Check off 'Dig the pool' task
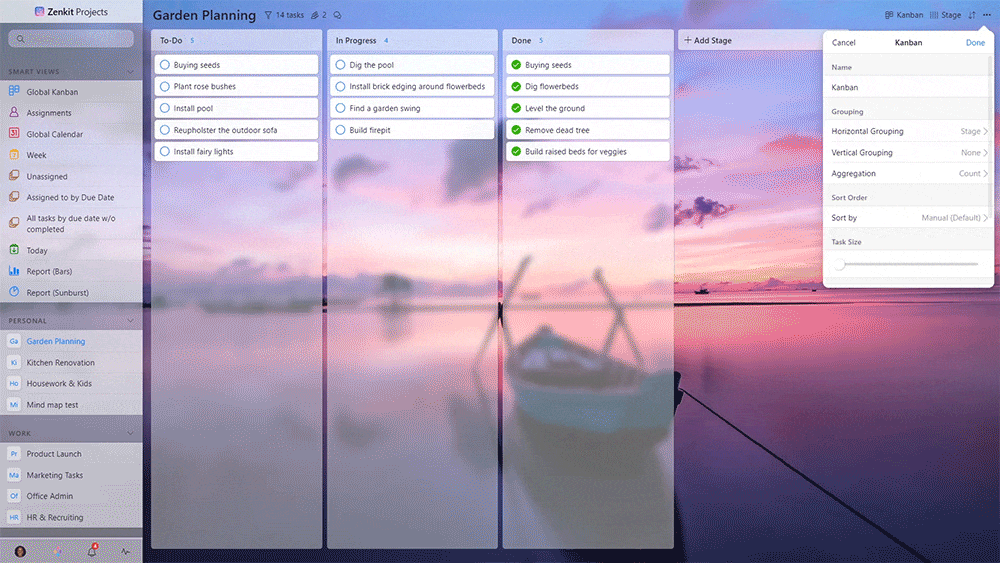The height and width of the screenshot is (563, 1000). tap(341, 65)
